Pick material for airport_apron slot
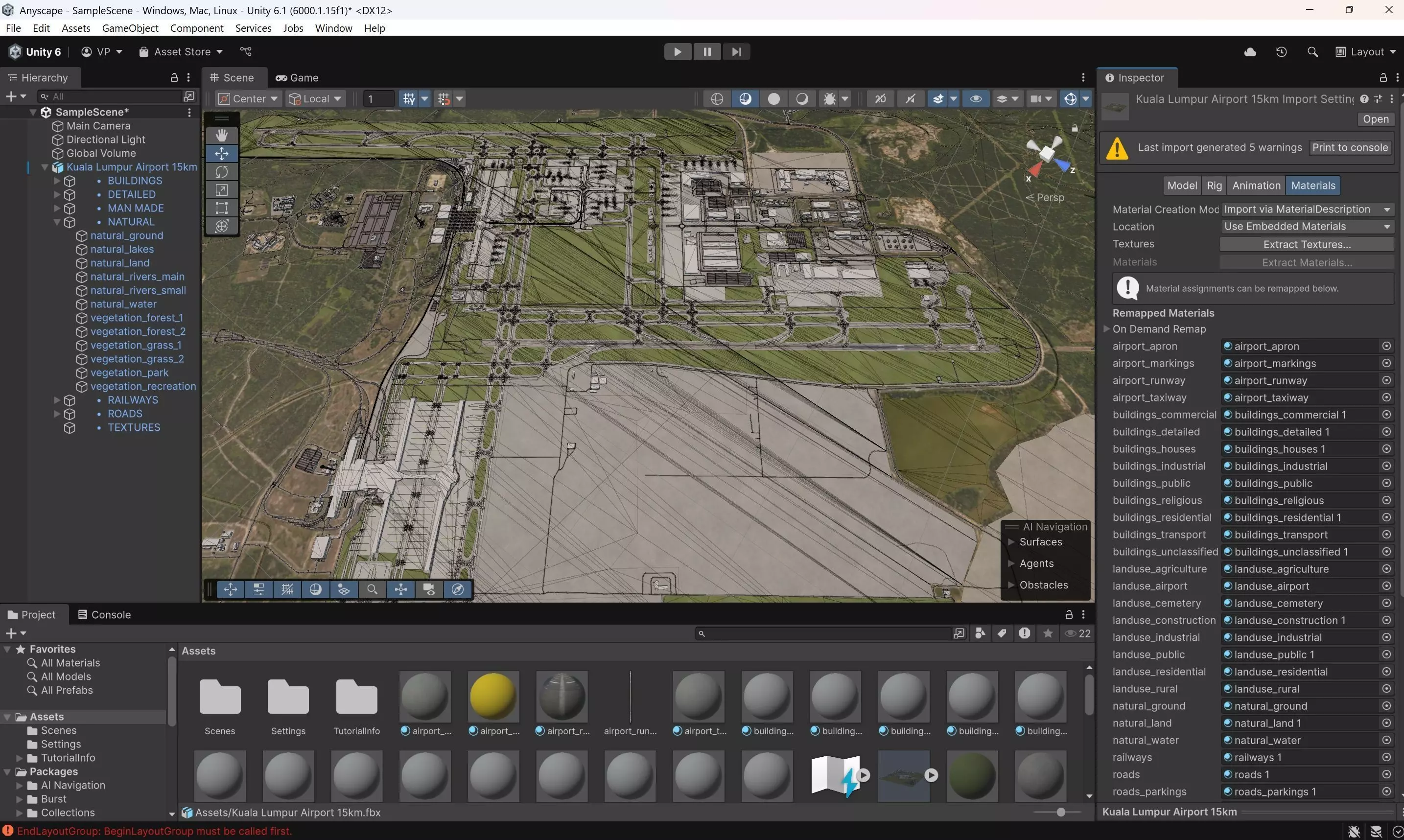Image resolution: width=1404 pixels, height=840 pixels. 1386,346
